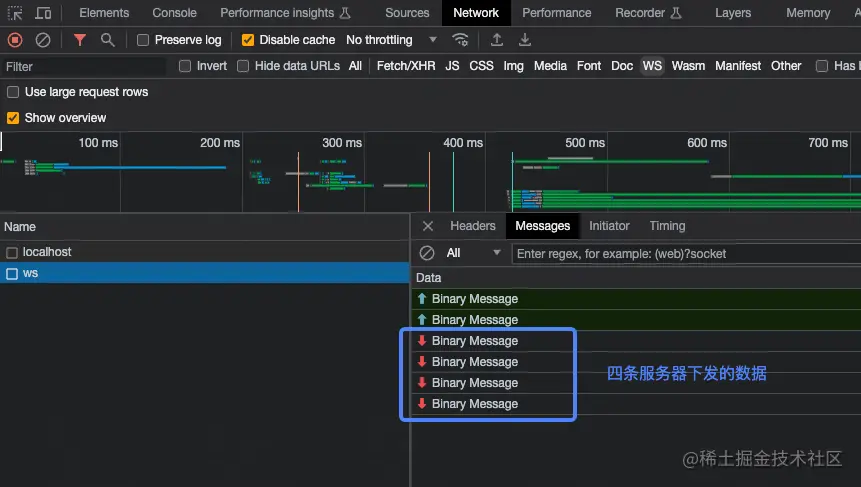The width and height of the screenshot is (861, 487).
Task: Open network conditions wifi icon
Action: pos(460,40)
